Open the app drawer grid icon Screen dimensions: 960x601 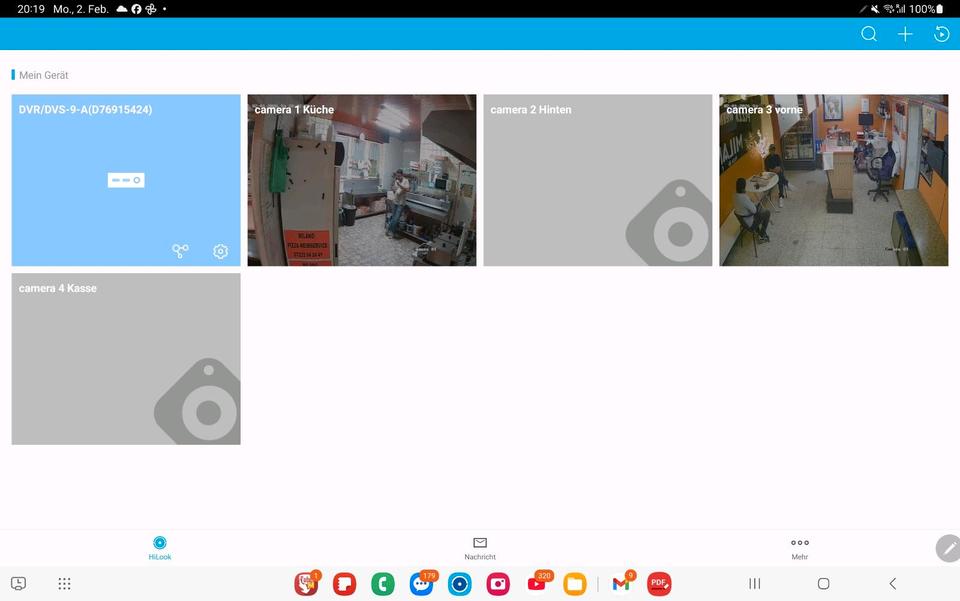64,584
